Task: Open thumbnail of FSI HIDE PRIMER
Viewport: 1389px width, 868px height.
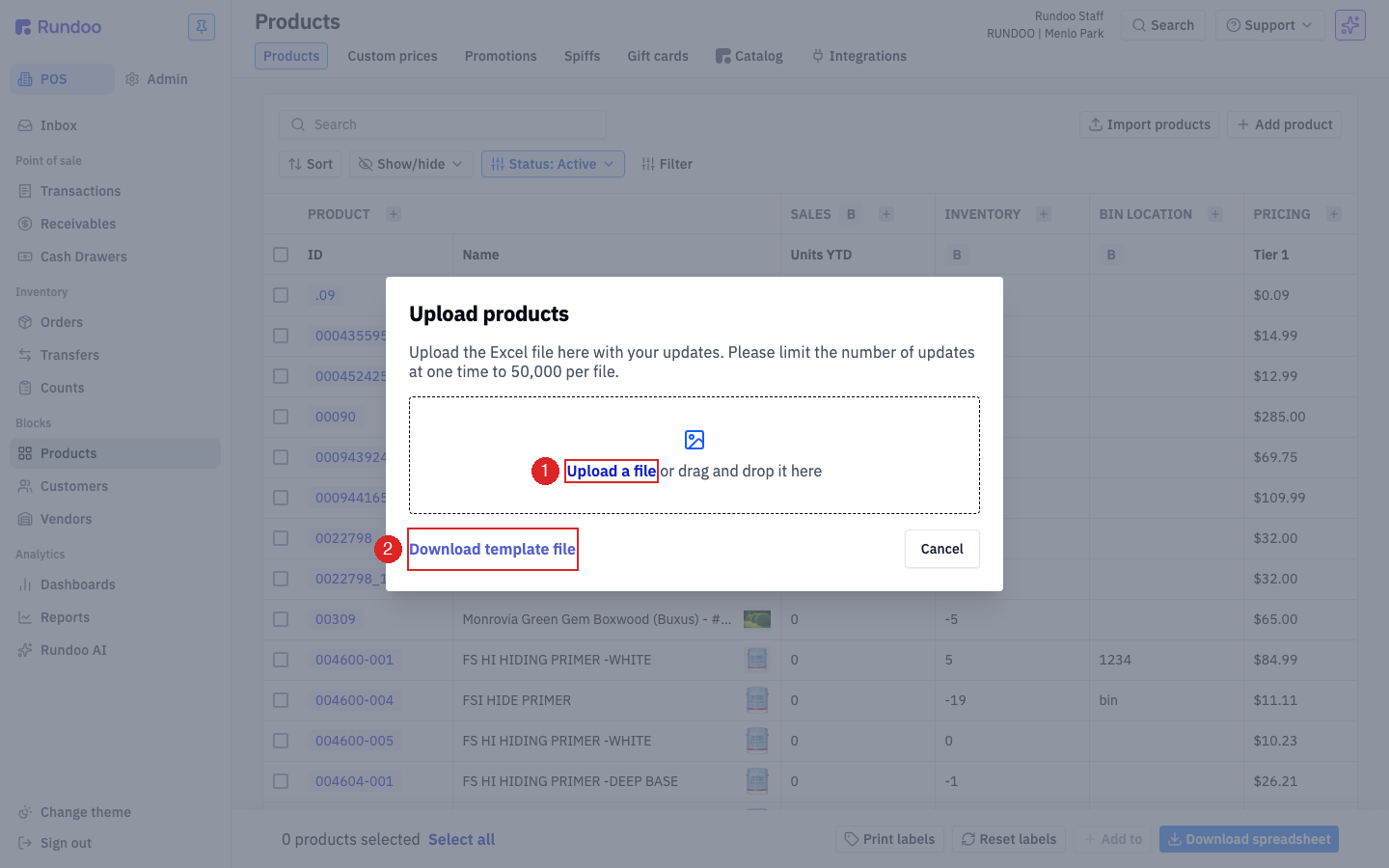Action: click(757, 700)
